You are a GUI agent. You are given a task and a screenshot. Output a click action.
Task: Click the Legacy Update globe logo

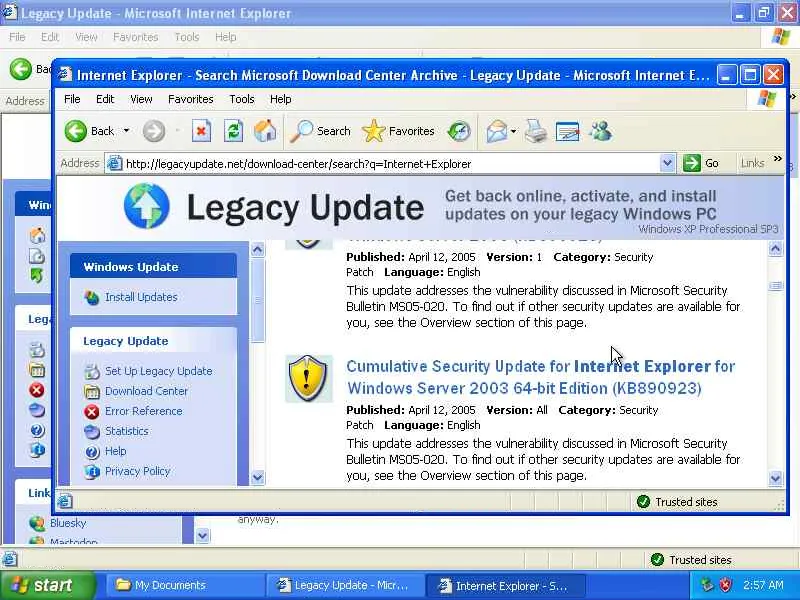[x=147, y=206]
